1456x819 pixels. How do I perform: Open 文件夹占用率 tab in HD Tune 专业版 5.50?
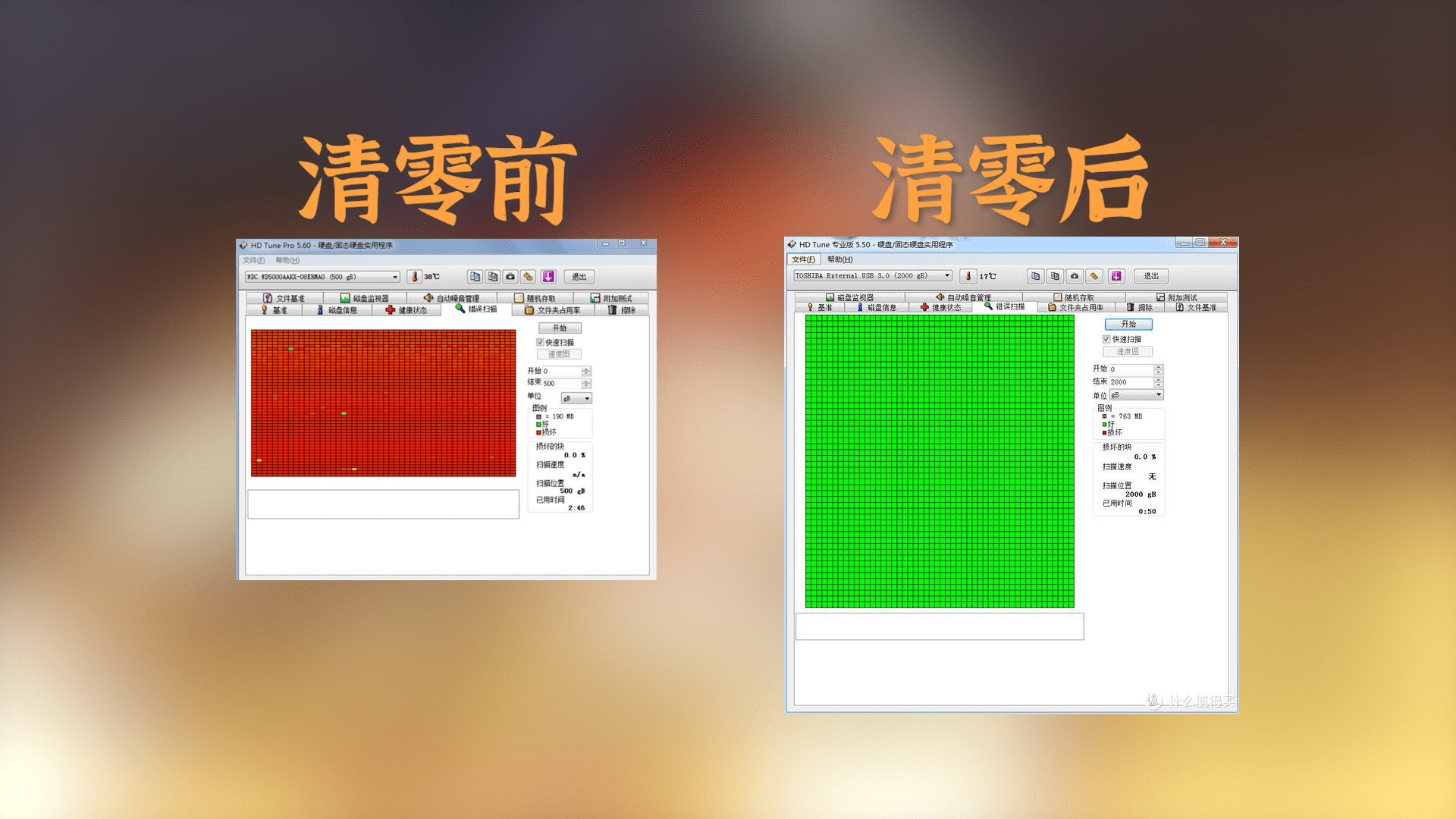click(x=1076, y=307)
